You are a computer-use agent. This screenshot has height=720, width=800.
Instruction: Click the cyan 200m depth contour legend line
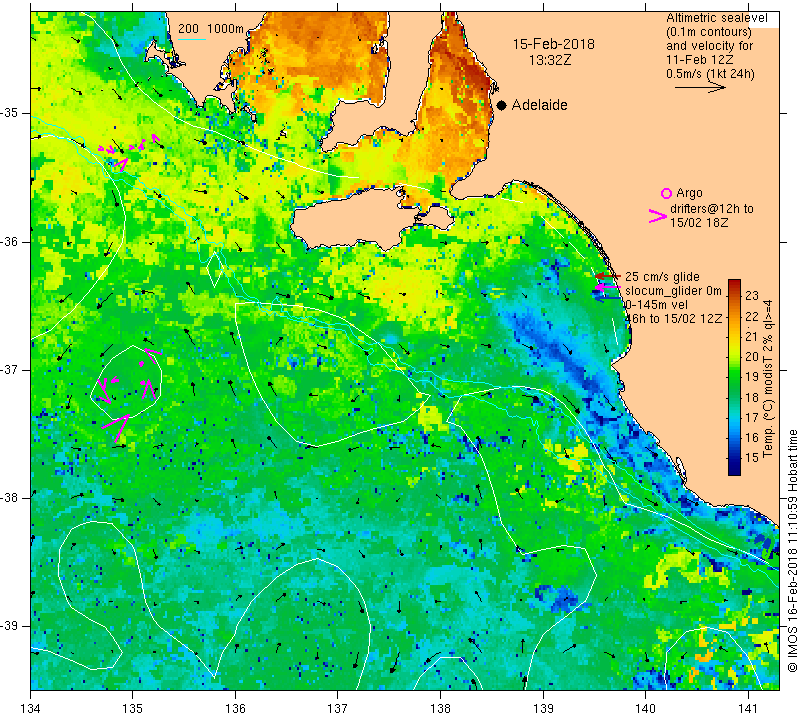point(191,39)
